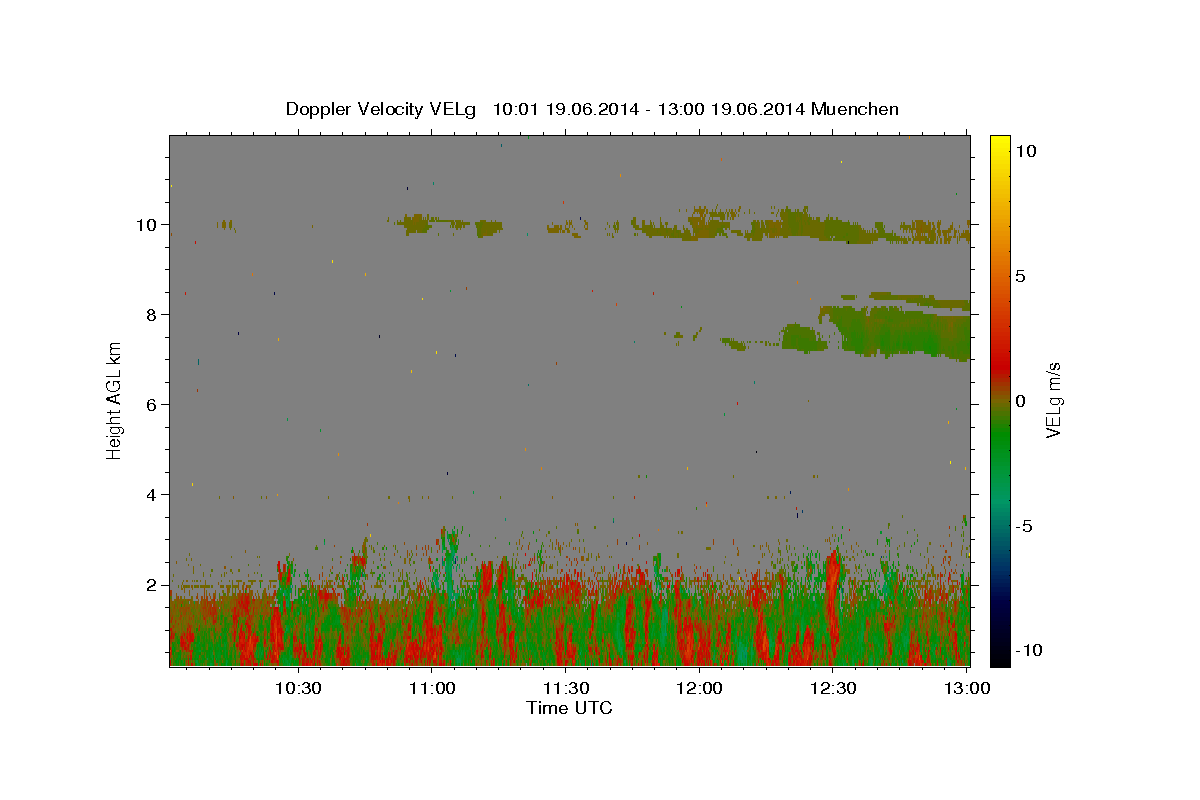Screen dimensions: 1200x800
Task: Click the colorbar value 10 label
Action: (1026, 151)
